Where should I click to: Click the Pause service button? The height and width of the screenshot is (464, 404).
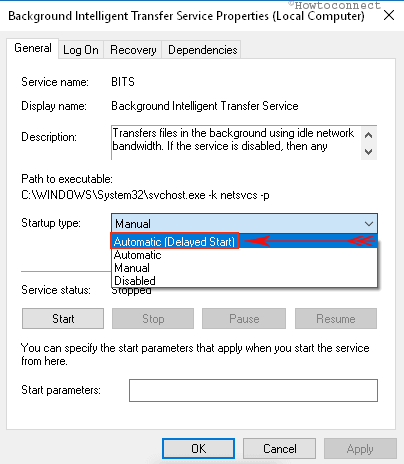(244, 319)
